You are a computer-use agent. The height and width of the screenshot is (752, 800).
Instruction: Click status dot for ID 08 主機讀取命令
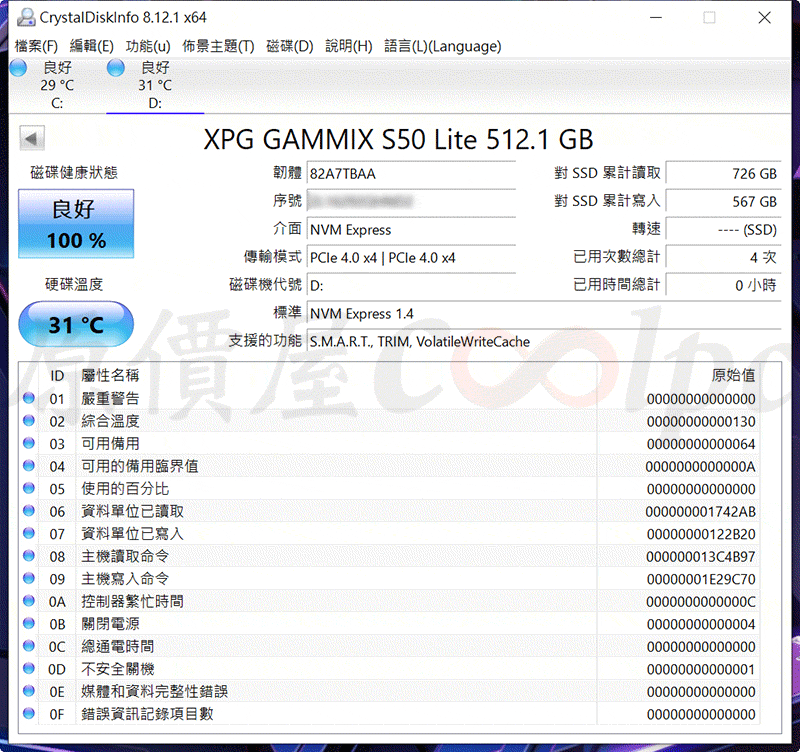pos(29,556)
